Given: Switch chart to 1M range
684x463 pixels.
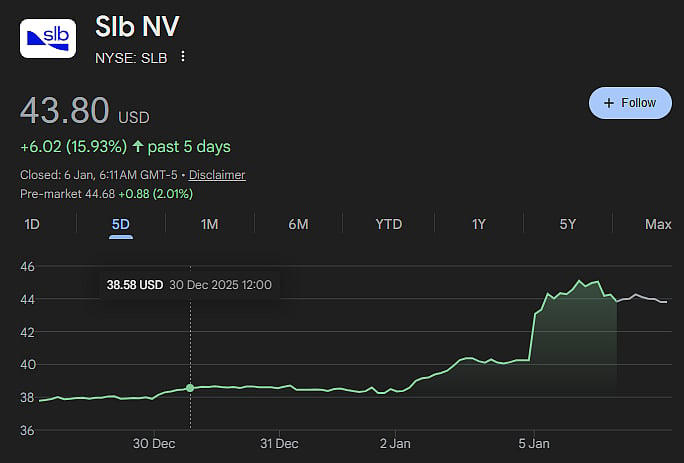Looking at the screenshot, I should coord(209,224).
